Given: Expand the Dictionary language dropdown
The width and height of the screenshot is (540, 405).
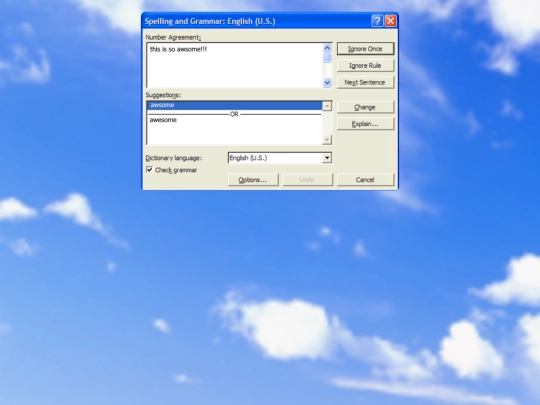Looking at the screenshot, I should click(x=327, y=158).
